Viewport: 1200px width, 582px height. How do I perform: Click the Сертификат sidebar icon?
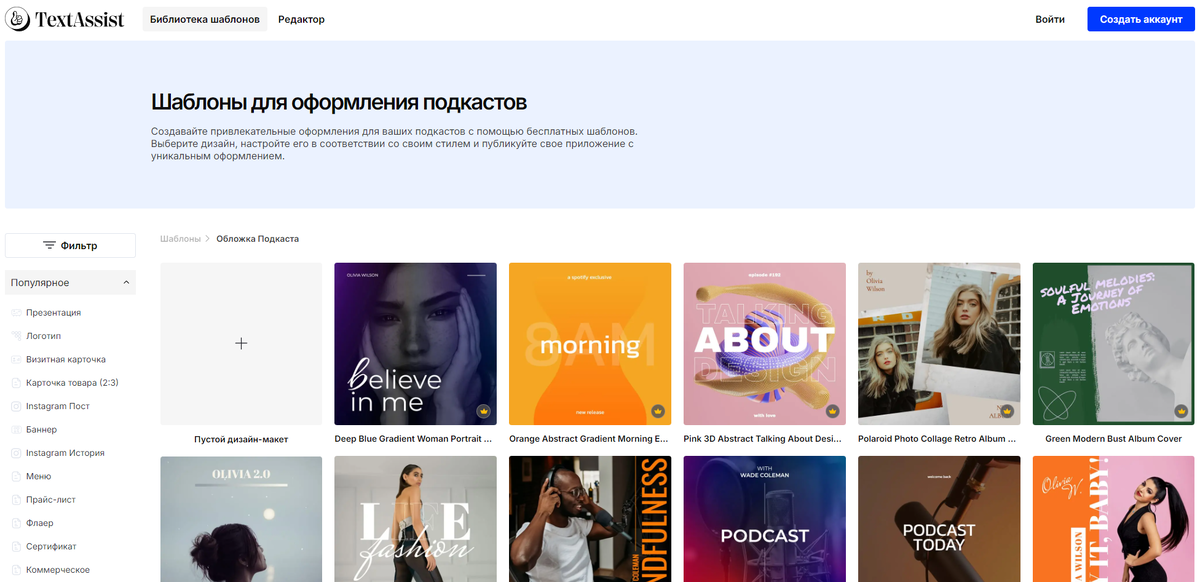pos(14,545)
